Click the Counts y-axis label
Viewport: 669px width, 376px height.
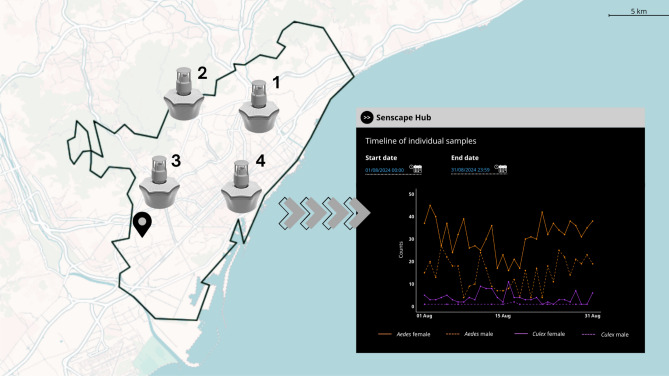pyautogui.click(x=401, y=250)
